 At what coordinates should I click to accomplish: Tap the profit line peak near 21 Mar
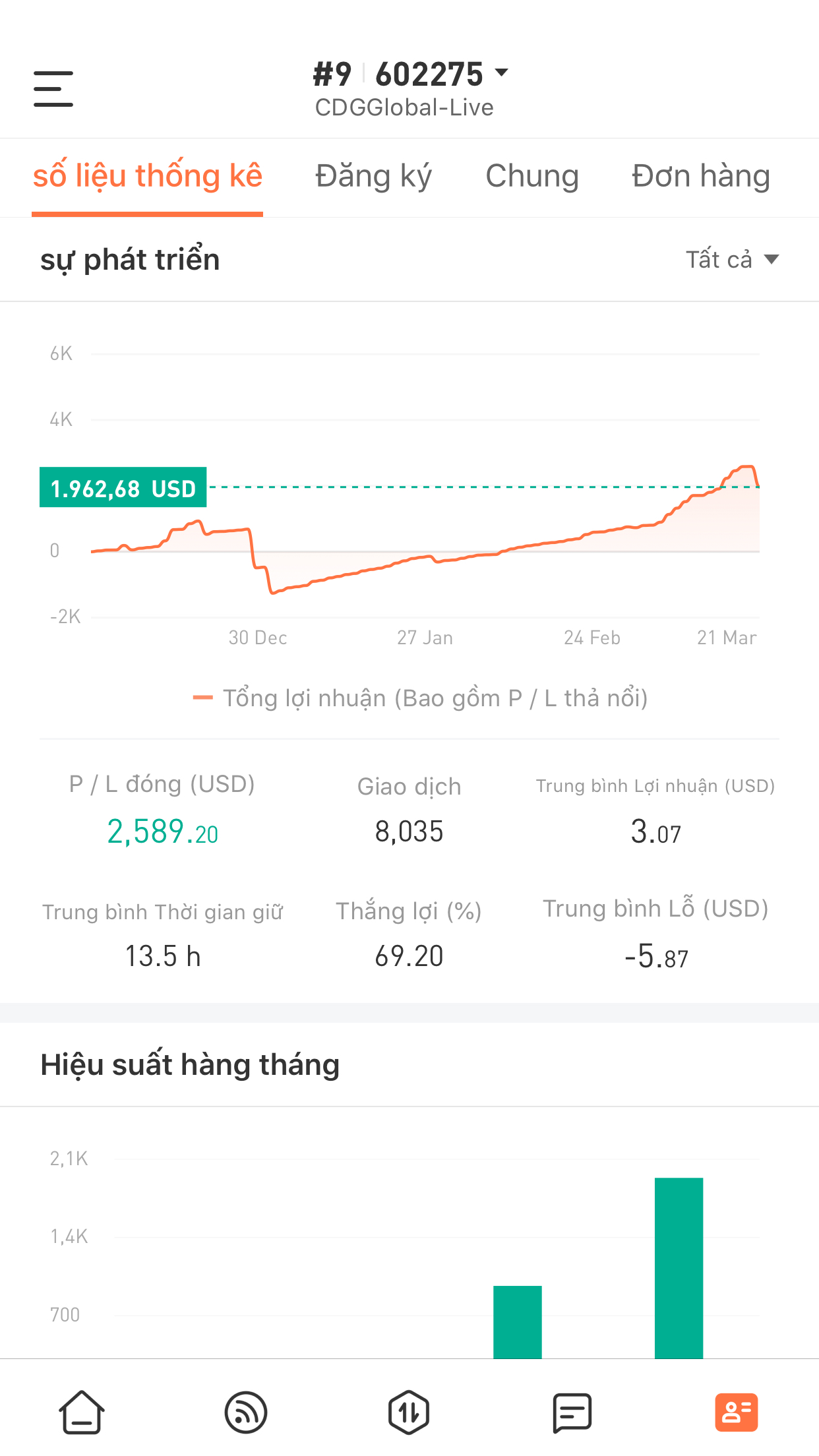746,467
